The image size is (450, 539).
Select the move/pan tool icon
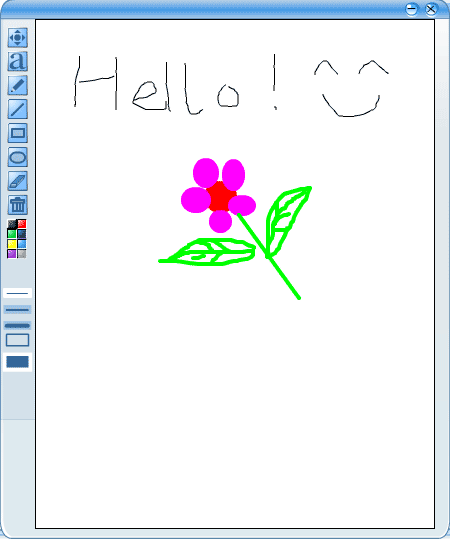tap(18, 37)
